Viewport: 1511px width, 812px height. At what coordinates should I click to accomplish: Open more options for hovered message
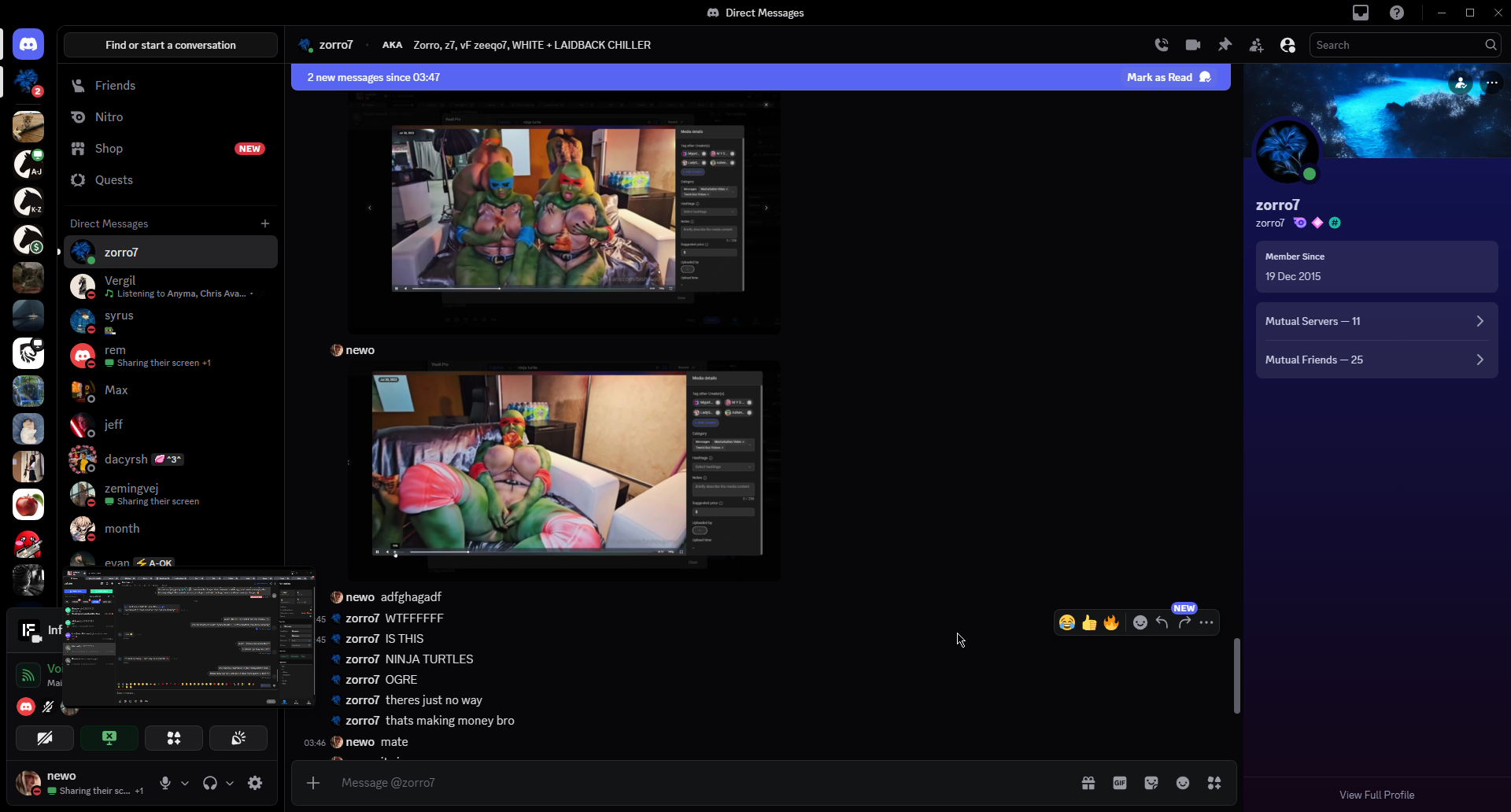[1206, 622]
